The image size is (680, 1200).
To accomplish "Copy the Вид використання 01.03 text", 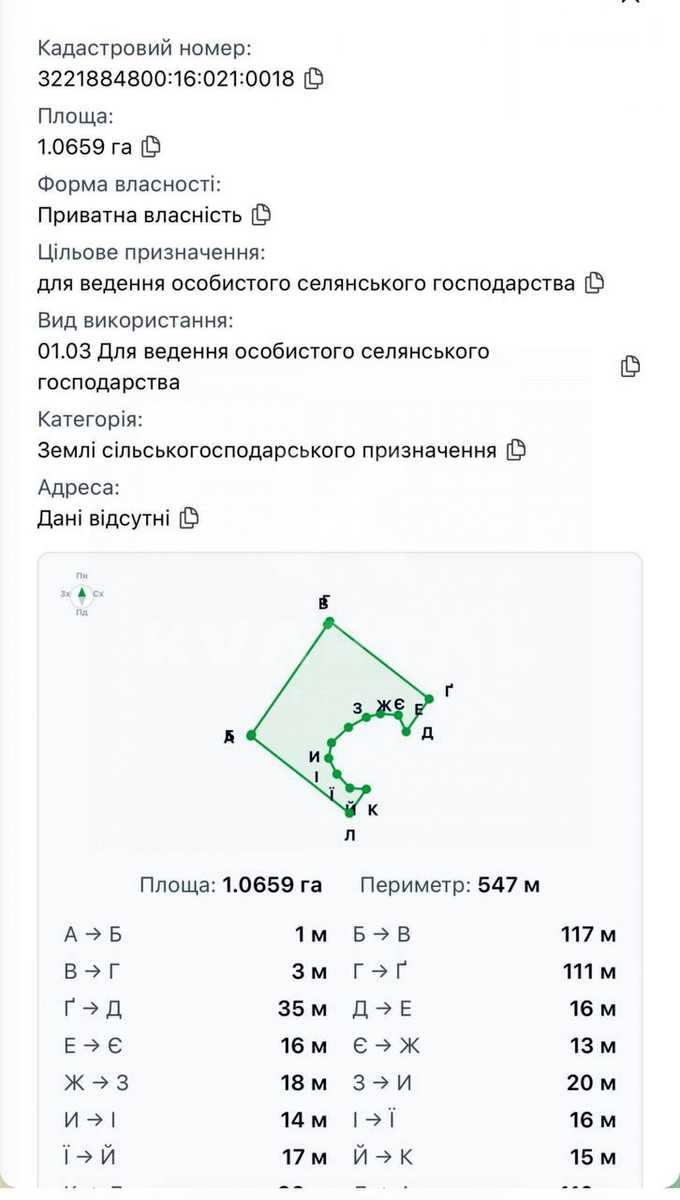I will [x=630, y=366].
